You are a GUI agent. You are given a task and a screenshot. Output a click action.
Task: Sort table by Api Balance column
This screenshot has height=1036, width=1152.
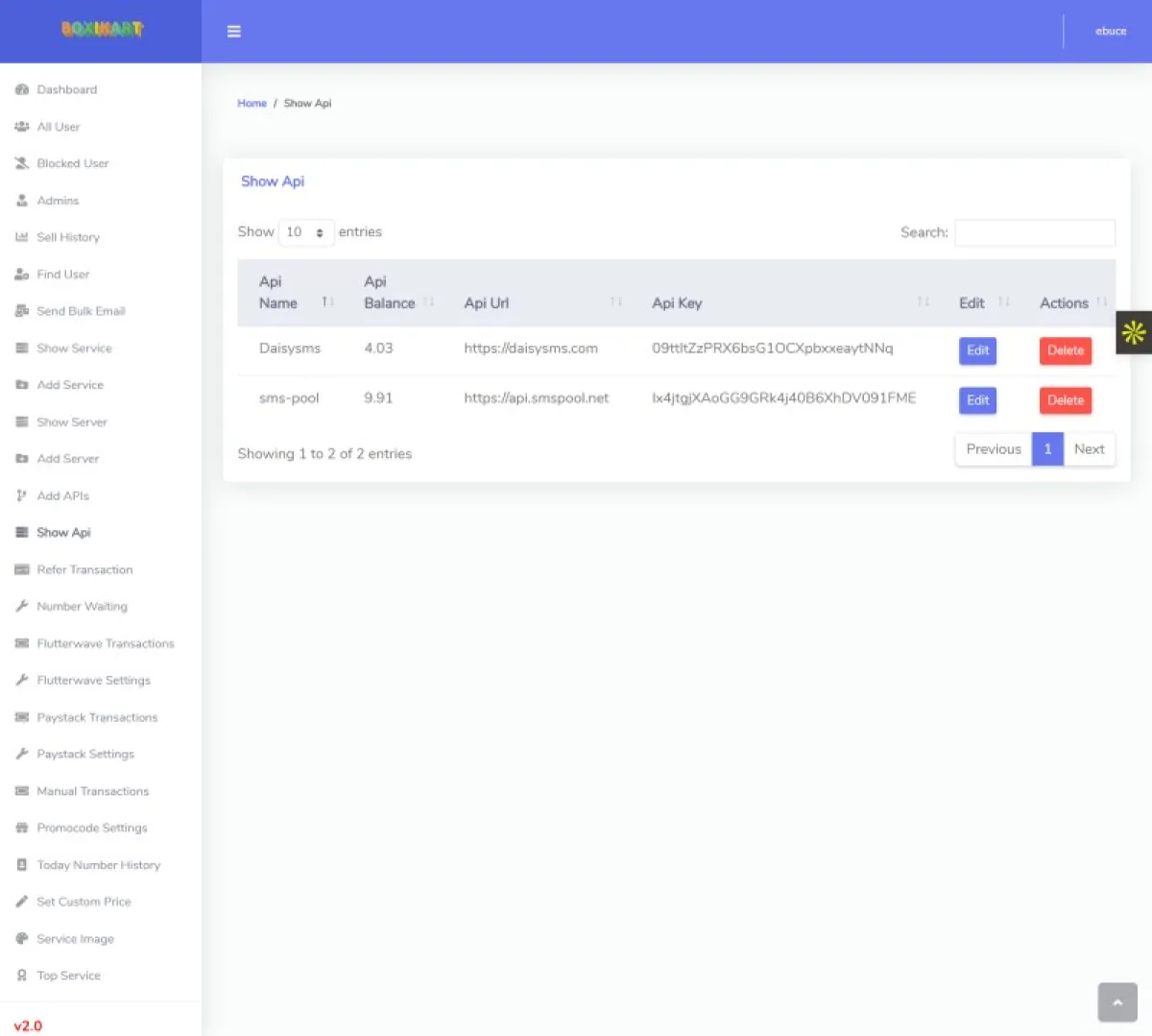[397, 293]
